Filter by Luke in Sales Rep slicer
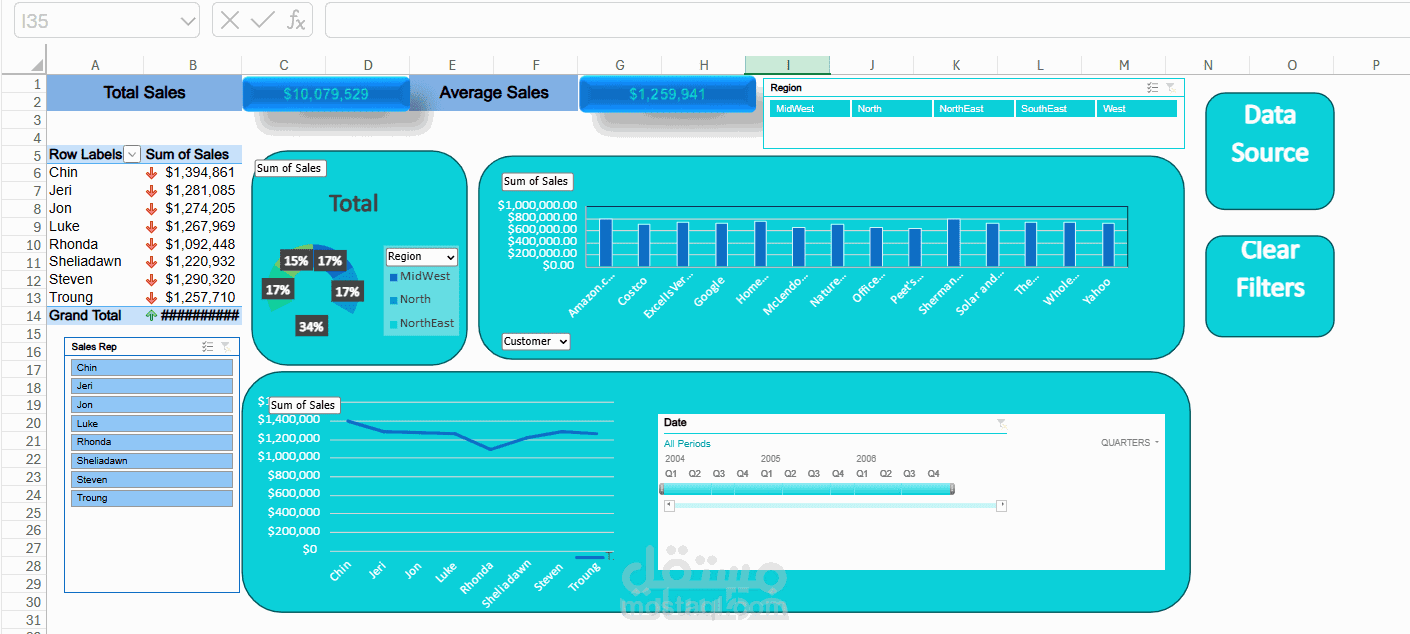Image resolution: width=1410 pixels, height=634 pixels. (152, 424)
